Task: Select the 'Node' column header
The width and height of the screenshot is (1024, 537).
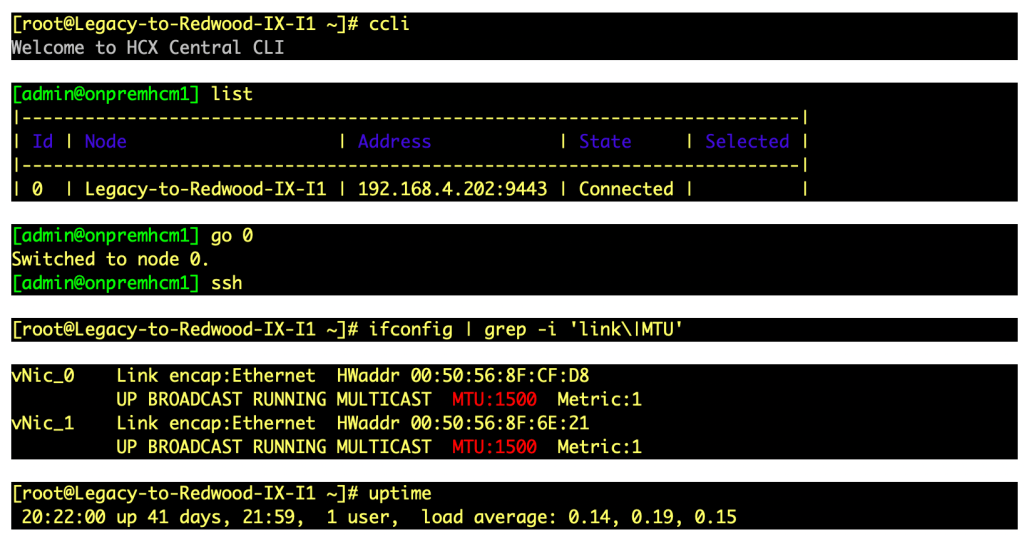Action: [x=105, y=141]
